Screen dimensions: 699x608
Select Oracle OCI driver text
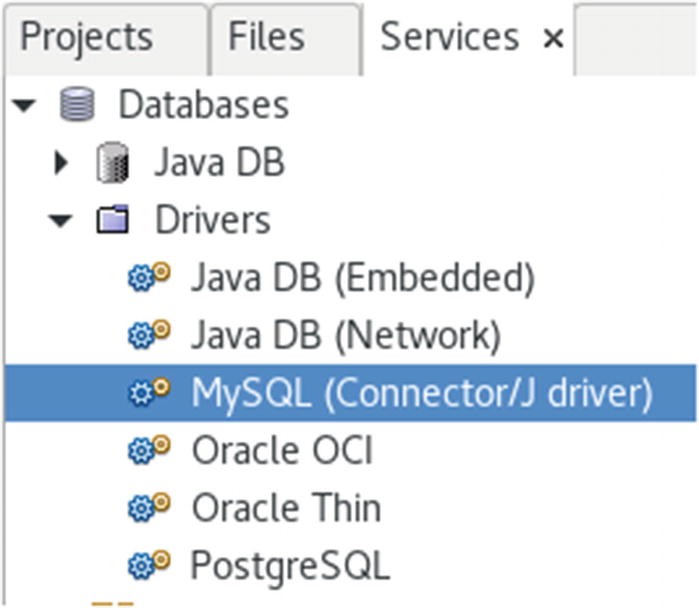282,450
